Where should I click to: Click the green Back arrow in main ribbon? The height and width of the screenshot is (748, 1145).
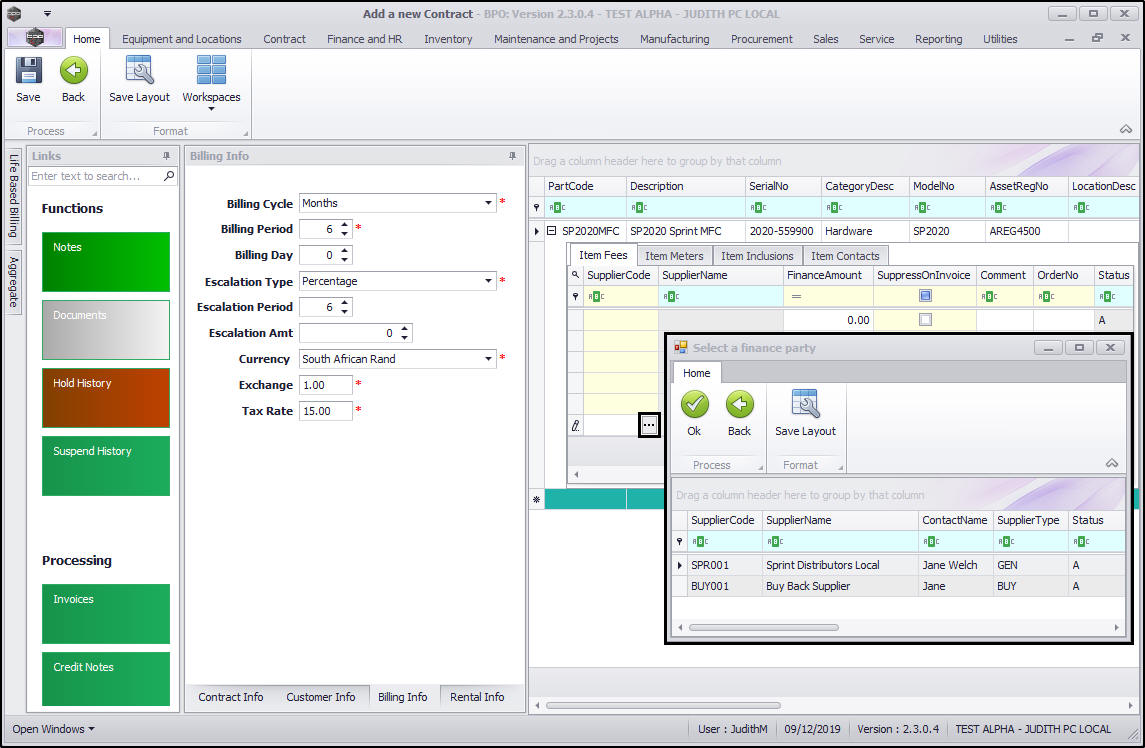click(73, 72)
